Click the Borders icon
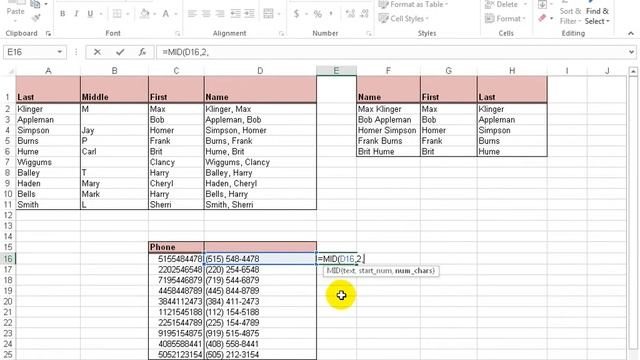 [117, 14]
